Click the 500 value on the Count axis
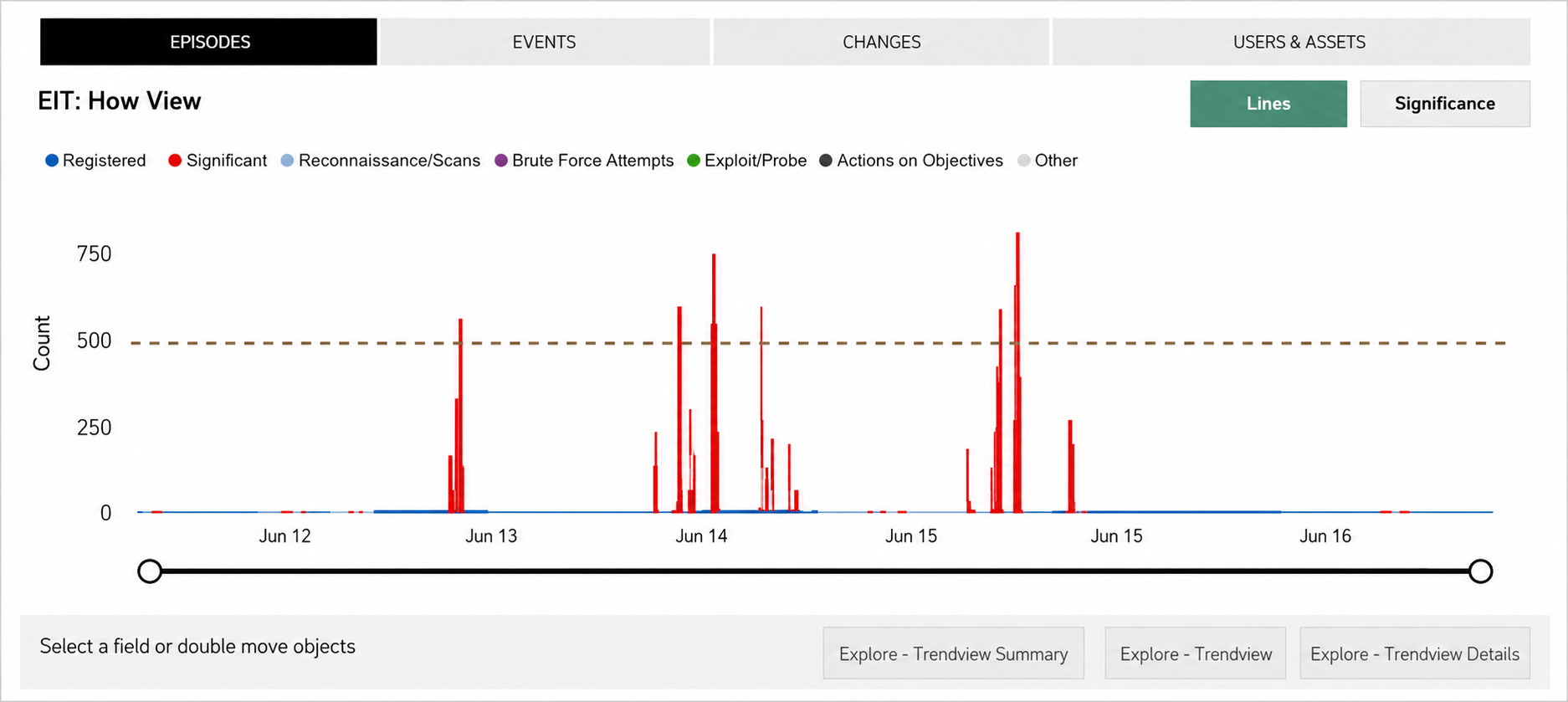The height and width of the screenshot is (702, 1568). (94, 341)
